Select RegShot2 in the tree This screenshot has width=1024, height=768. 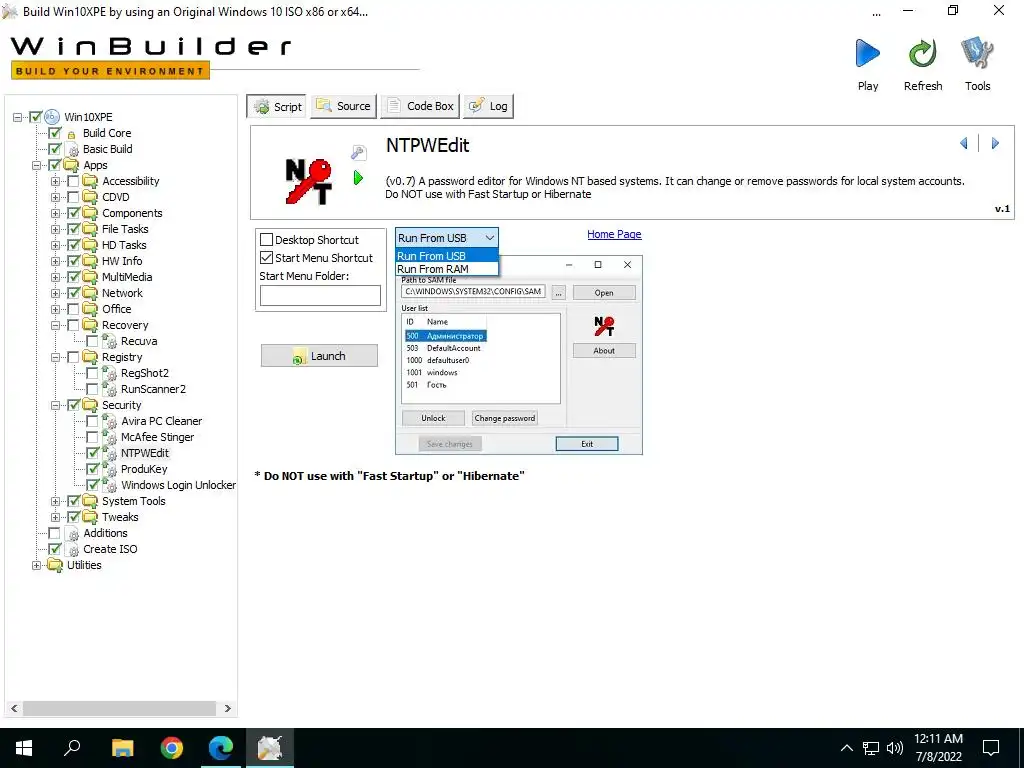click(x=144, y=373)
